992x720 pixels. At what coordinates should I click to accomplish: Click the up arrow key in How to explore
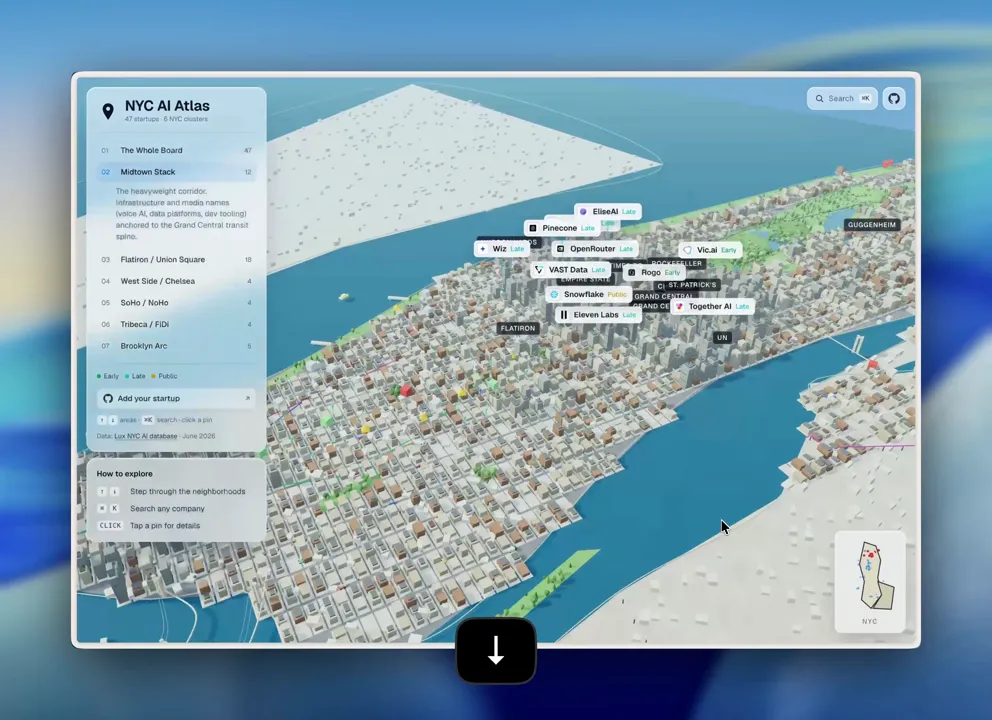[102, 492]
